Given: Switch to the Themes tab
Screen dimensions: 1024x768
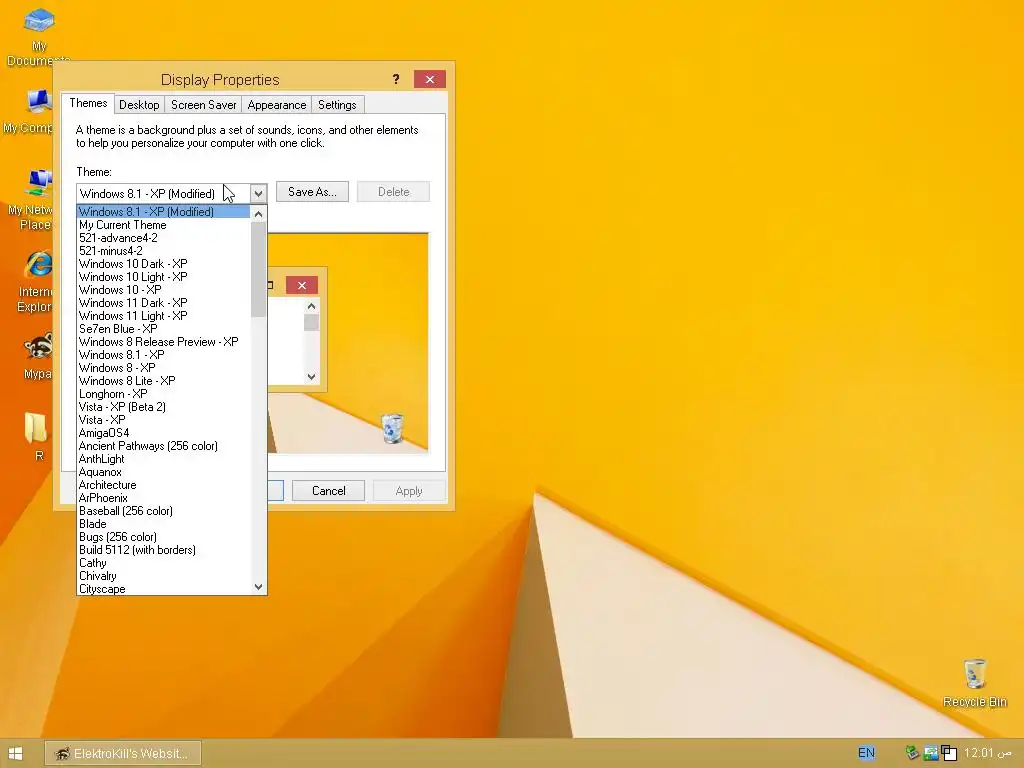Looking at the screenshot, I should (88, 103).
